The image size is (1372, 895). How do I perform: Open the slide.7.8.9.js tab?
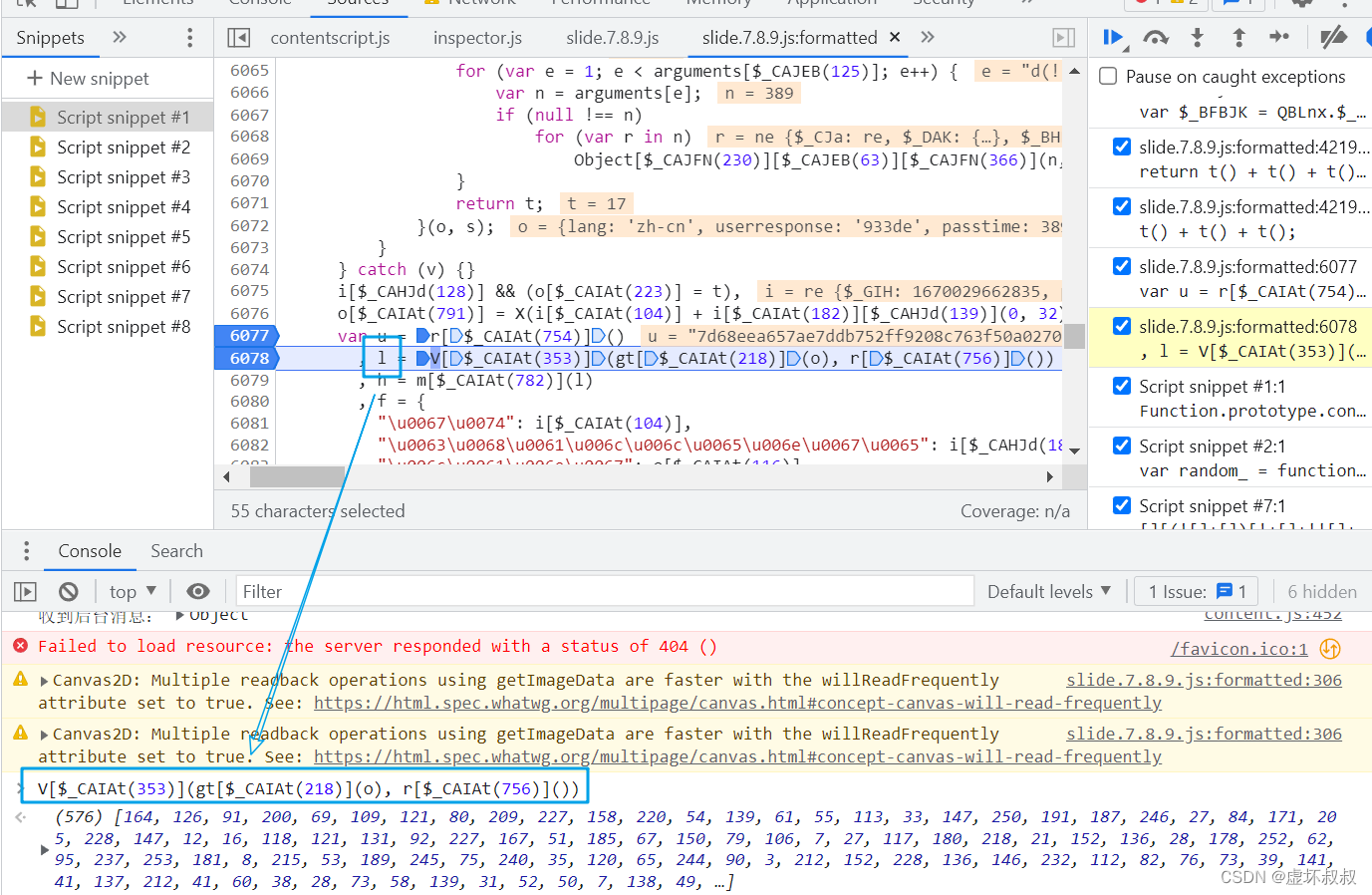(x=612, y=38)
